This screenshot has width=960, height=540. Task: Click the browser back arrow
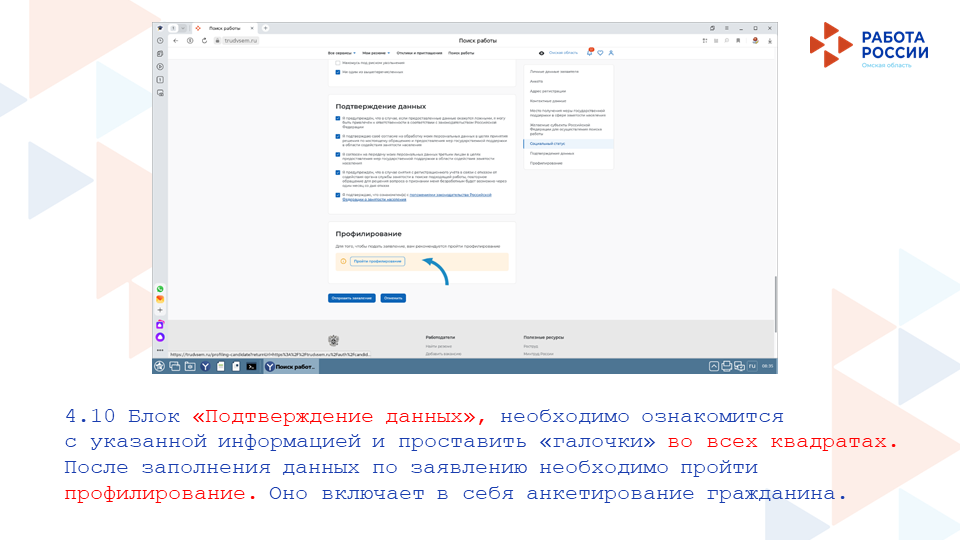(176, 40)
